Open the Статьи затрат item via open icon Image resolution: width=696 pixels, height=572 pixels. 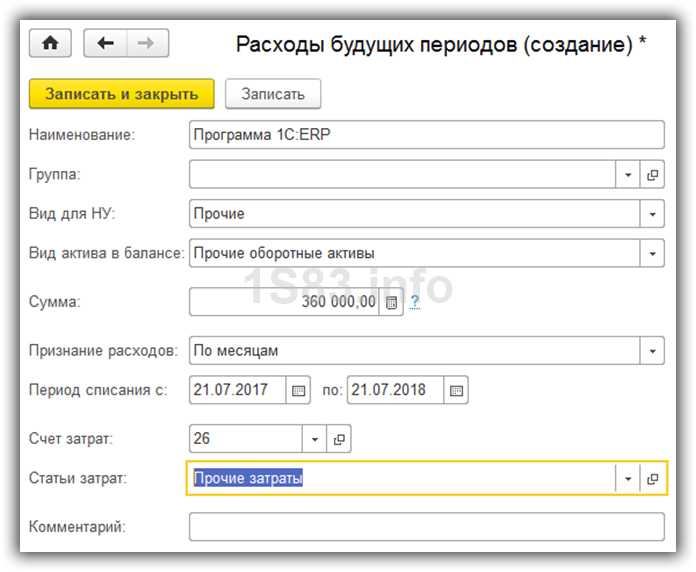(x=652, y=478)
